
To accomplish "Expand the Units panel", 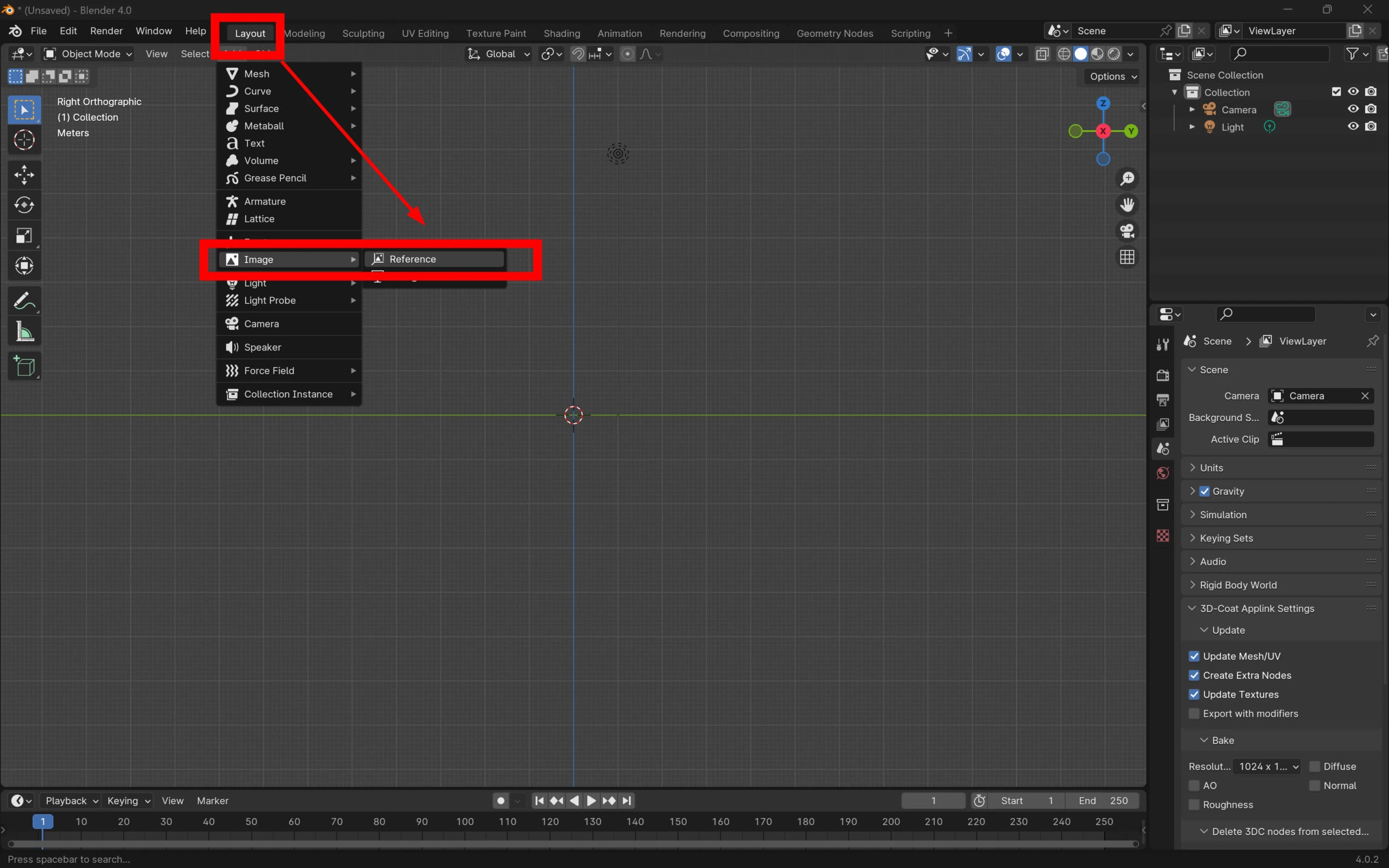I will coord(1211,467).
